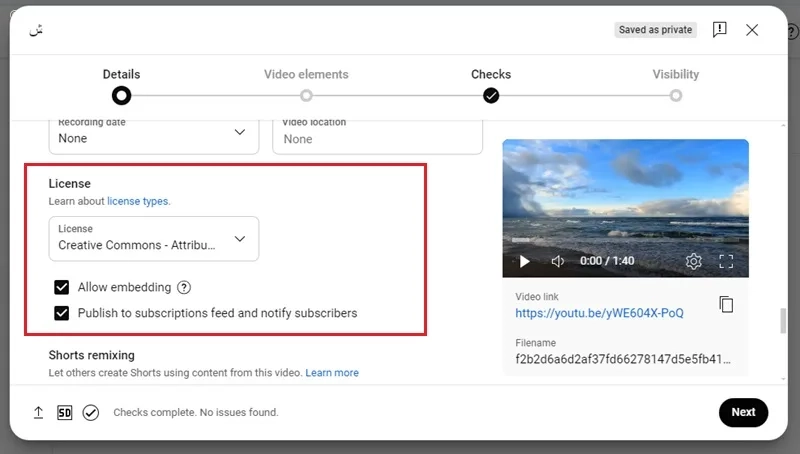The width and height of the screenshot is (800, 454).
Task: Click the Video location input field
Action: point(378,136)
